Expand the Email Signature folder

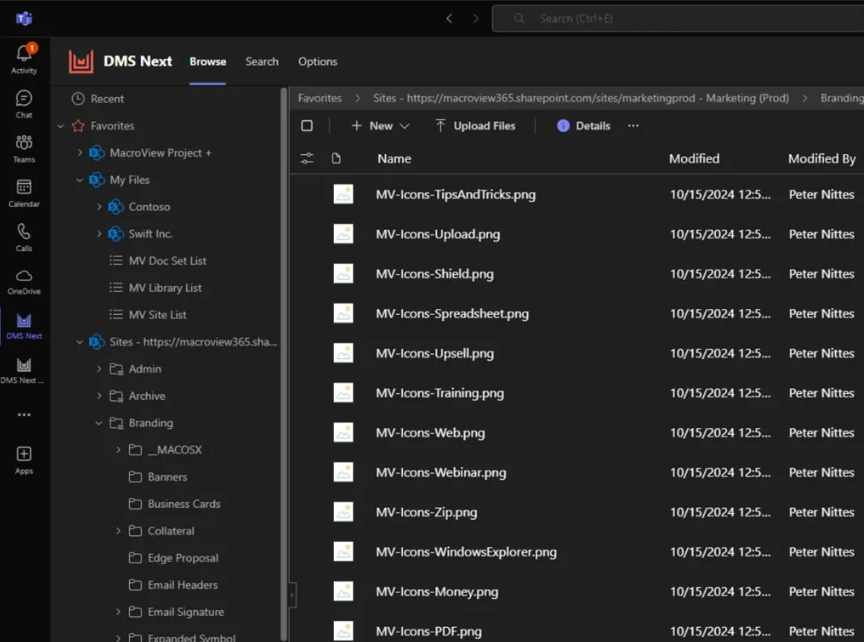pos(118,612)
